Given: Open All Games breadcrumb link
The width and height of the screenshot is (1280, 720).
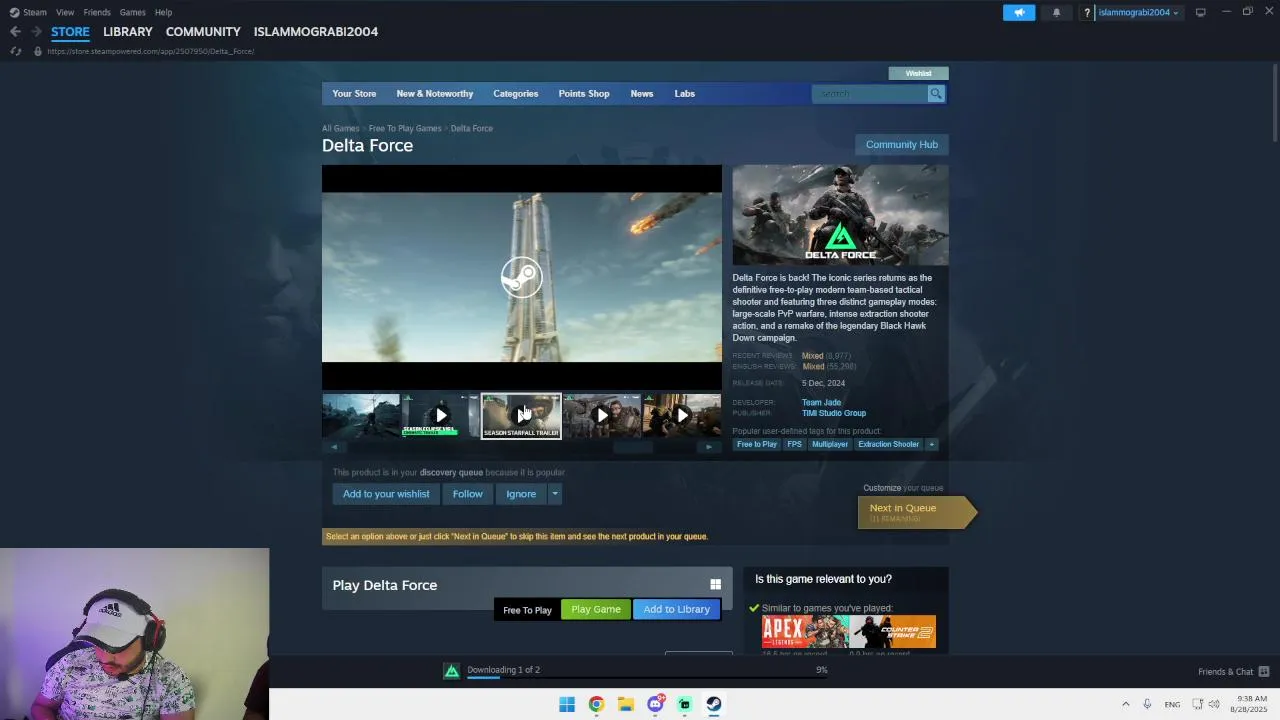Looking at the screenshot, I should tap(340, 128).
